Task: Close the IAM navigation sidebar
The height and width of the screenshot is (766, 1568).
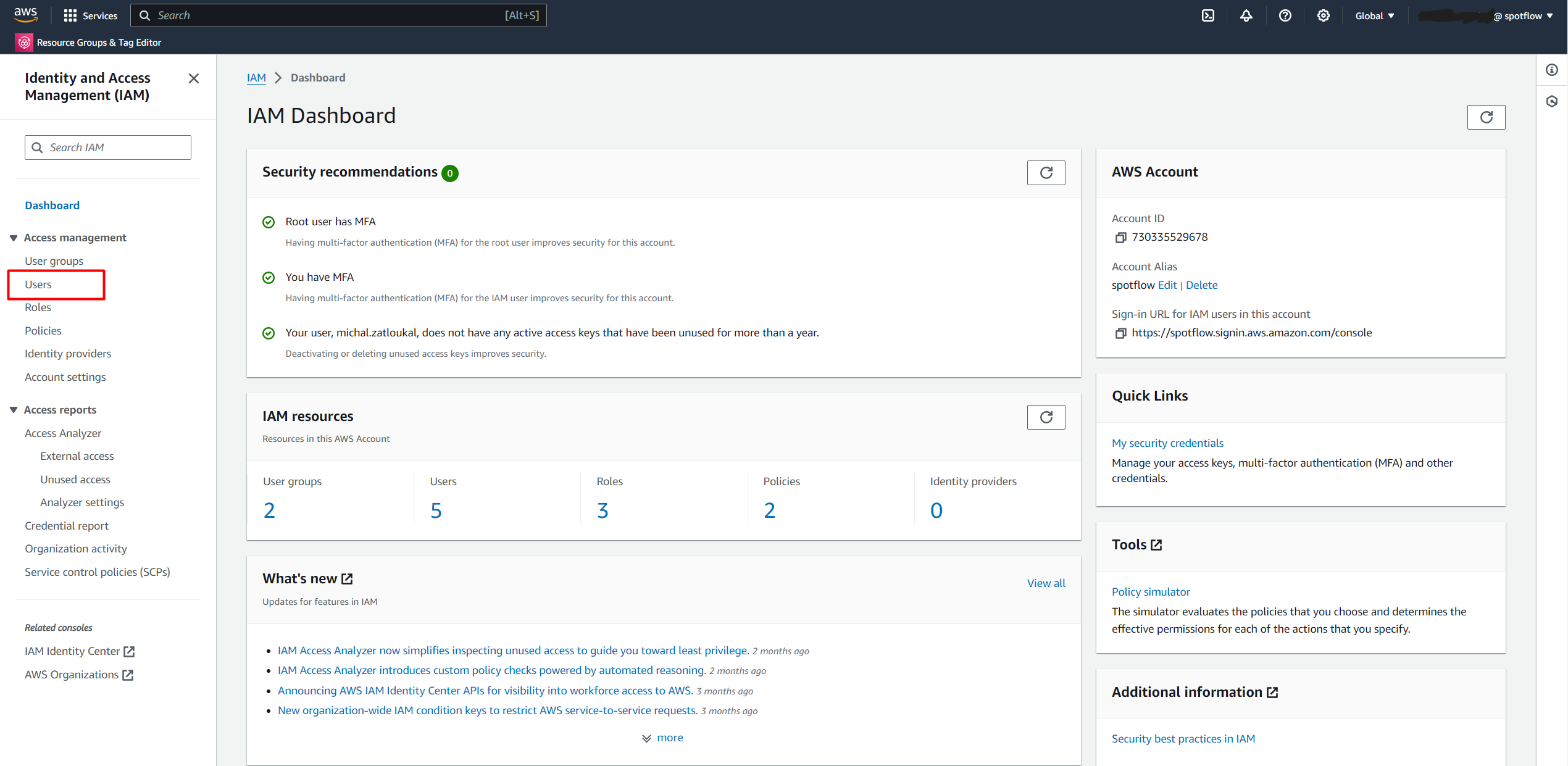Action: coord(194,78)
